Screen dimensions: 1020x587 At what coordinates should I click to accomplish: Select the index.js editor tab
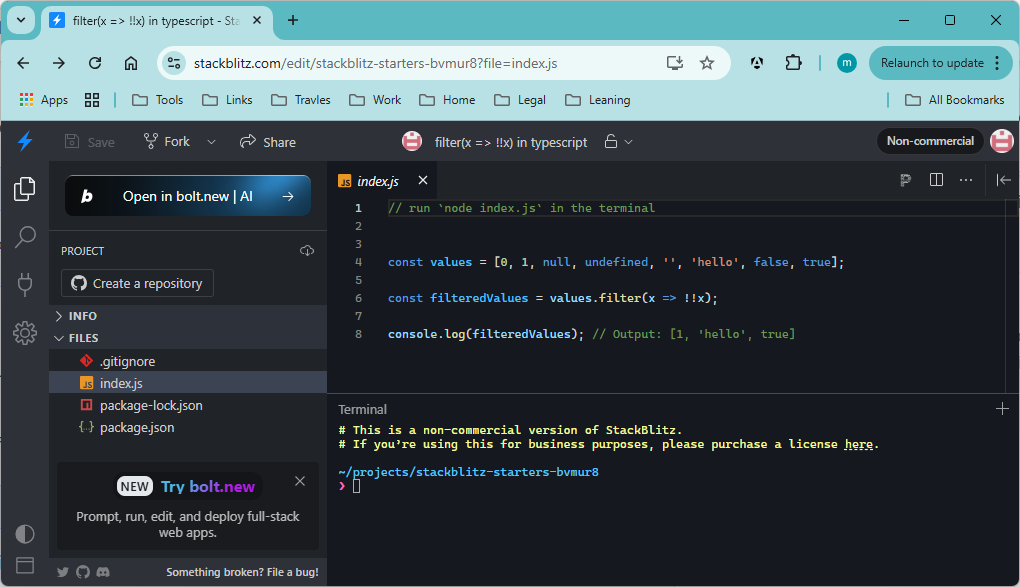pos(377,181)
